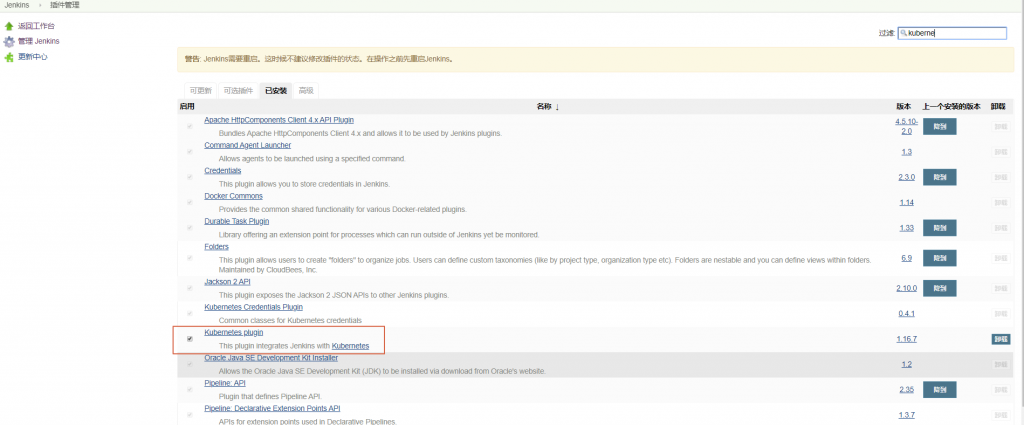Downgrade the Jackson 2 API plugin

[x=939, y=288]
